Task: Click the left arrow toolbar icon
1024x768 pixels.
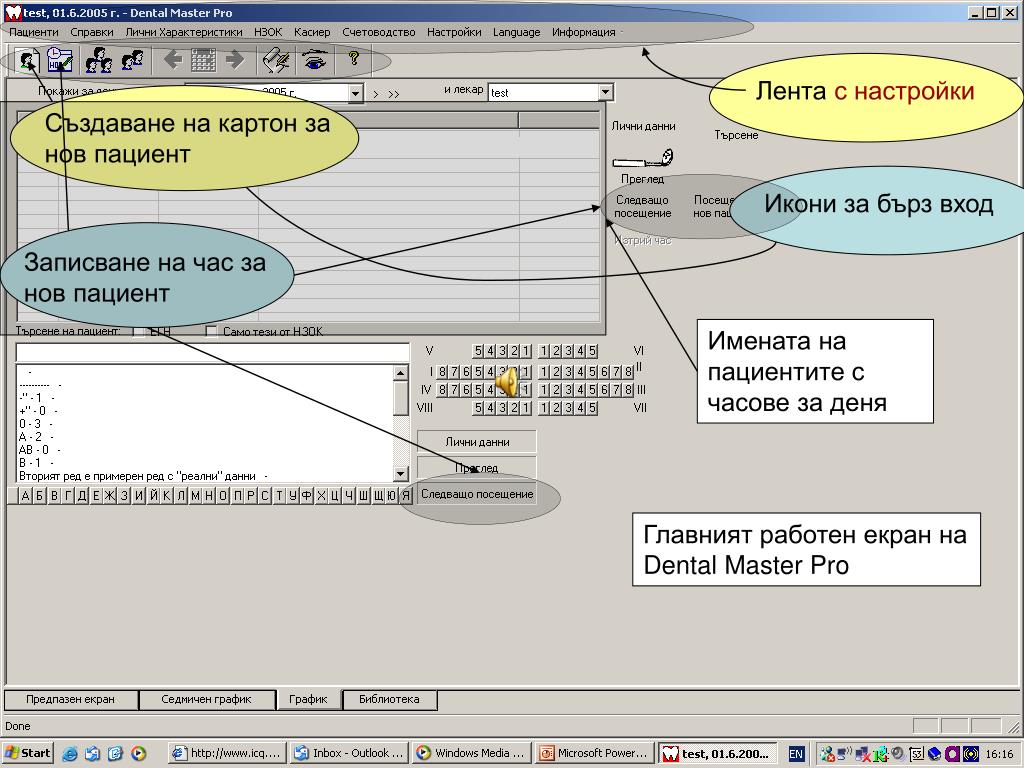Action: click(x=172, y=60)
